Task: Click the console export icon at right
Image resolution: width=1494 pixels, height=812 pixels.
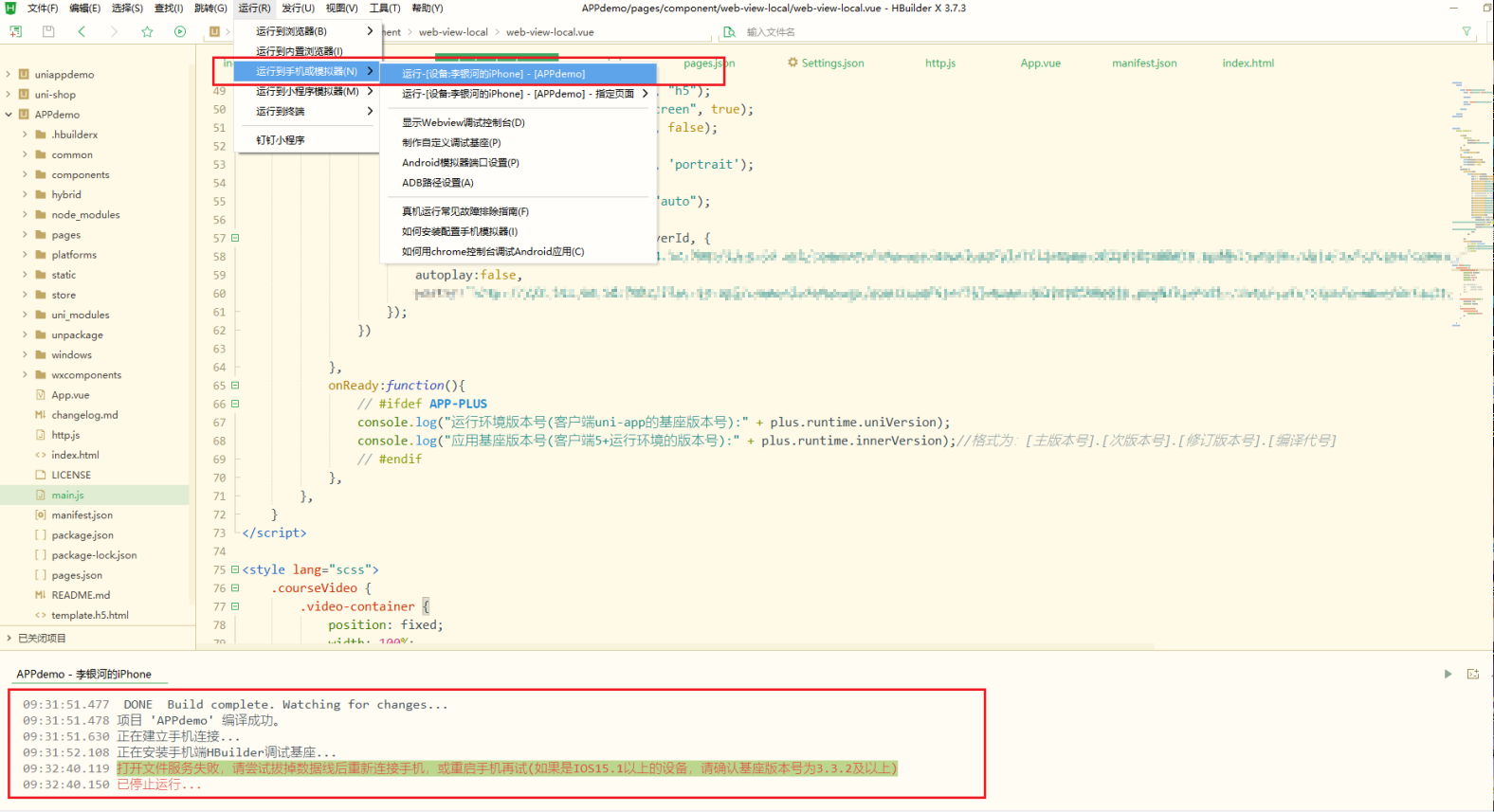Action: tap(1473, 674)
